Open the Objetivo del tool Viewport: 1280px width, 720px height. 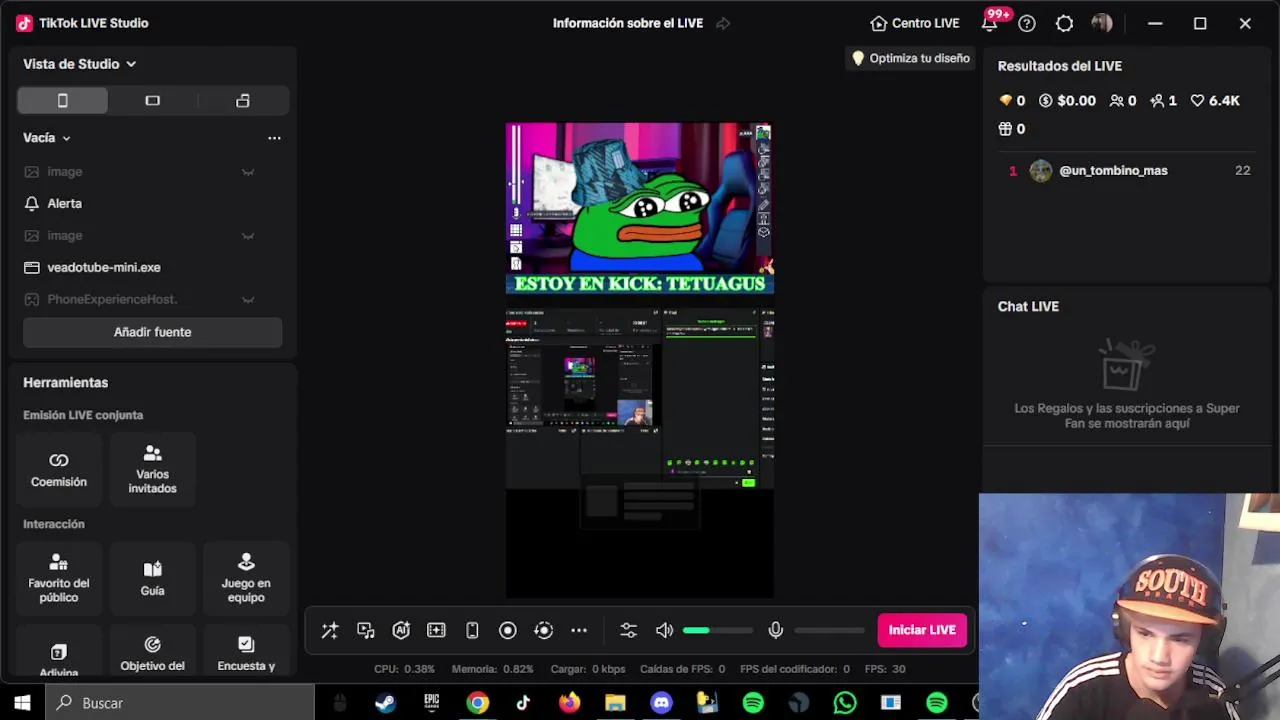(152, 652)
